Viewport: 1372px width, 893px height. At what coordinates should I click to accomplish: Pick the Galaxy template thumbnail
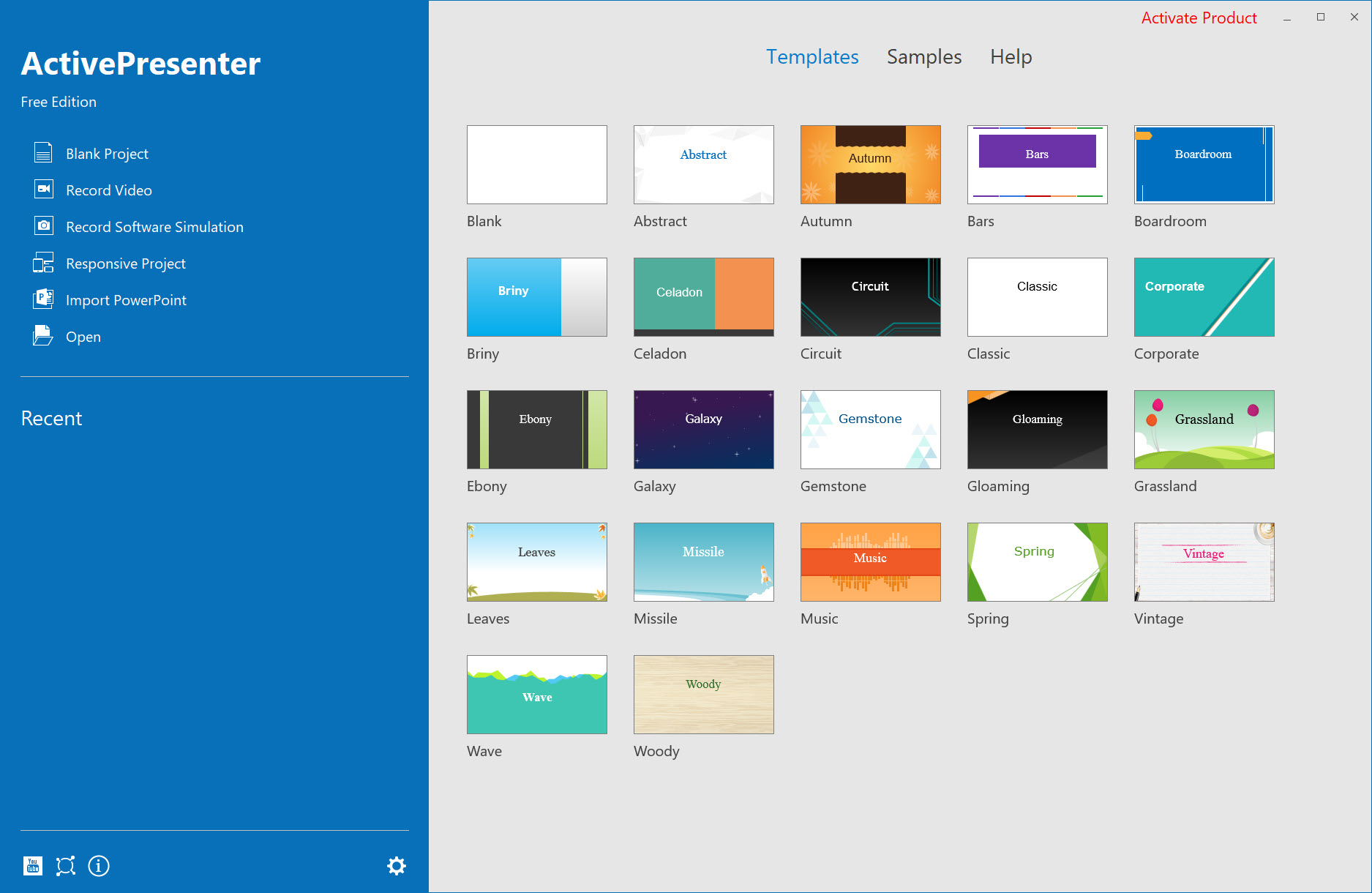(x=704, y=430)
